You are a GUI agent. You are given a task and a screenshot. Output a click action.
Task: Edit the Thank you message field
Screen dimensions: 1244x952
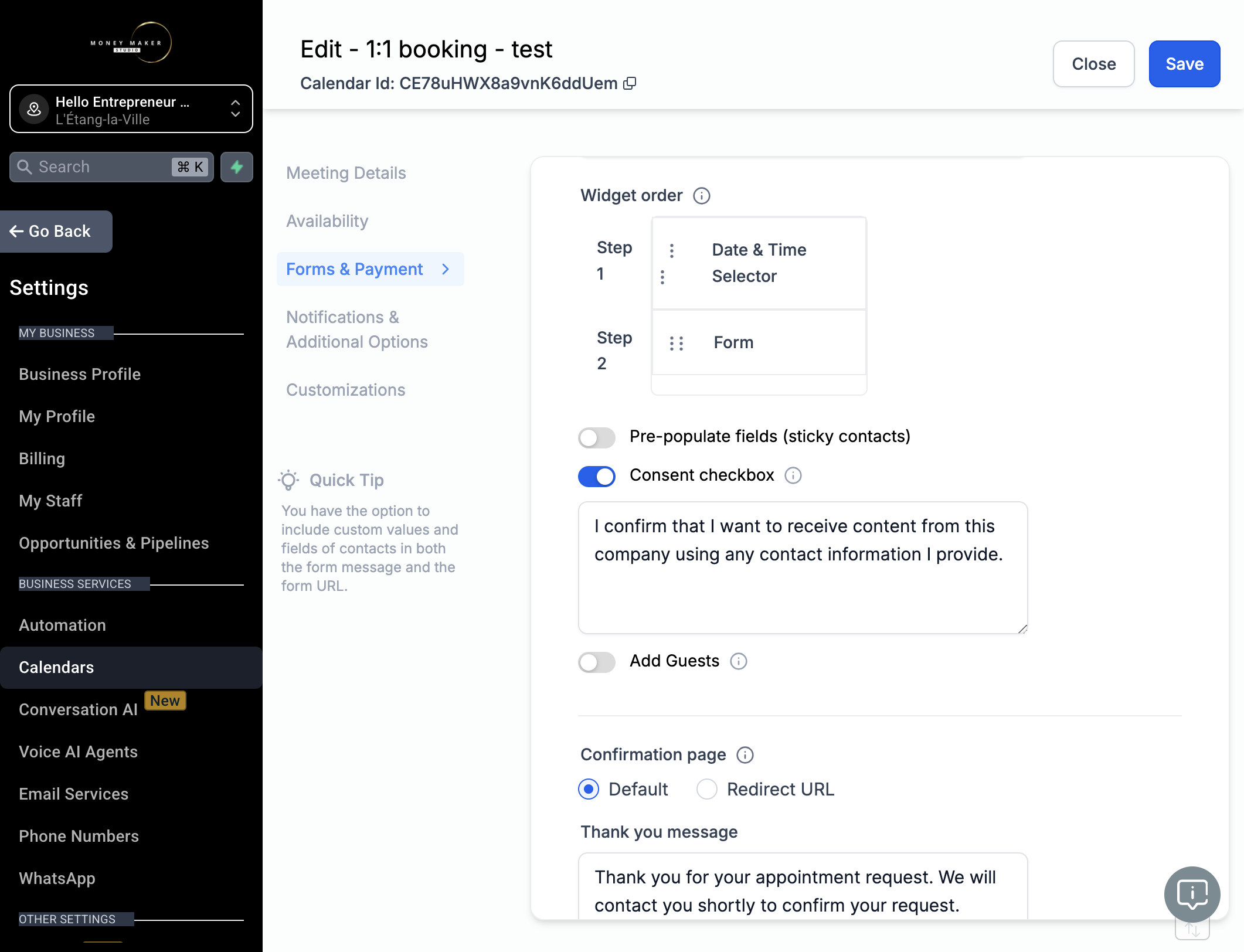tap(803, 886)
